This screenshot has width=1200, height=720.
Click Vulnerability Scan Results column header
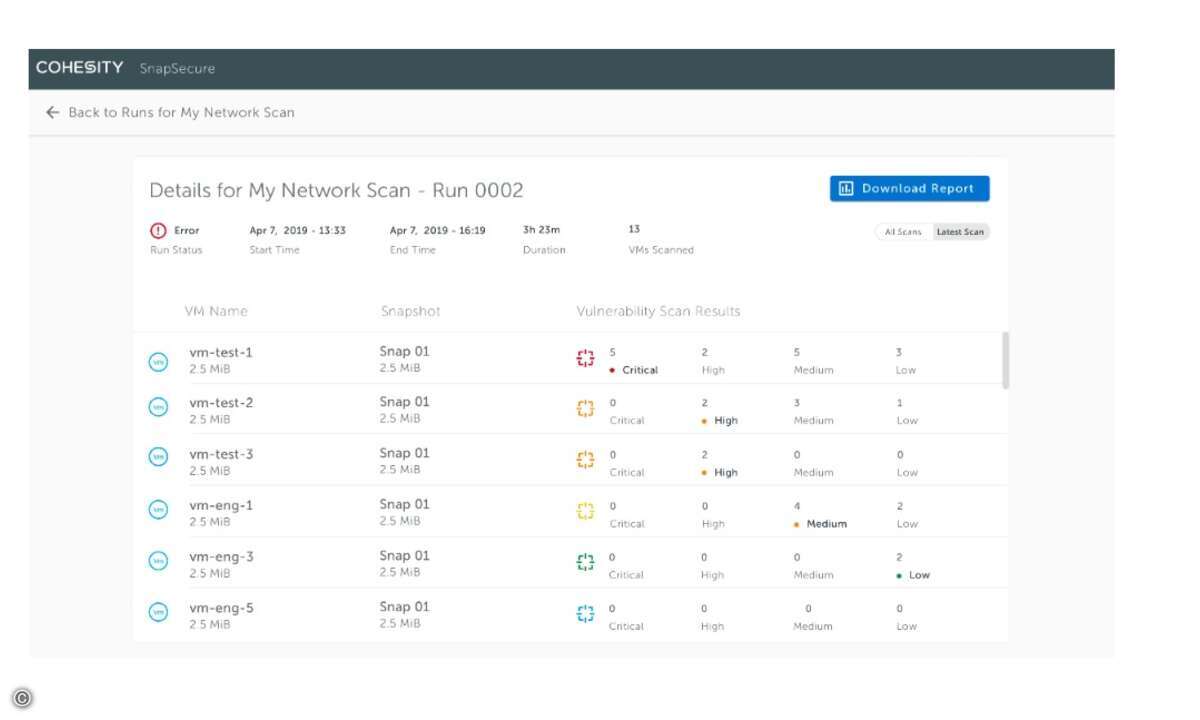(x=658, y=311)
